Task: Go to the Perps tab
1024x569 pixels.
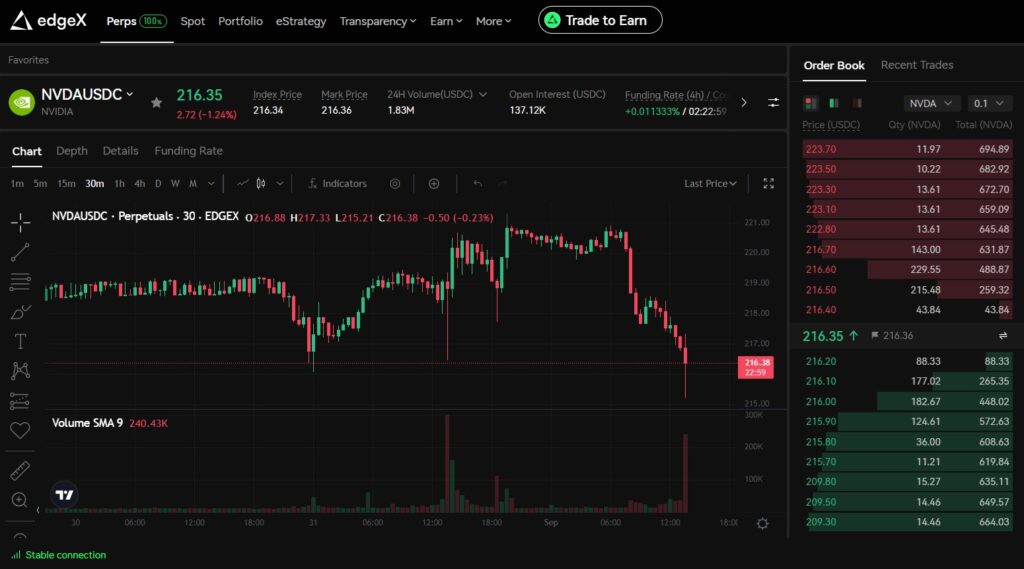Action: (136, 21)
